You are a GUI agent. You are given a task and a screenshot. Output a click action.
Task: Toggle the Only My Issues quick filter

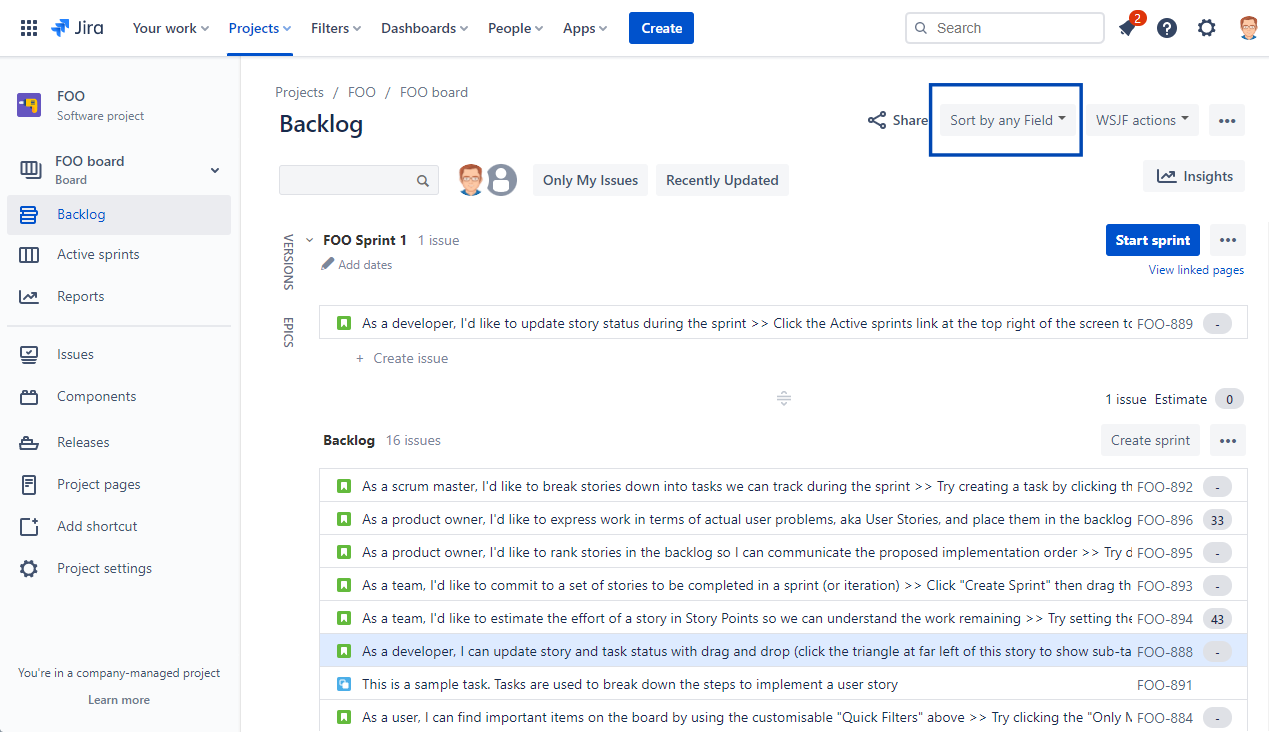pos(590,180)
